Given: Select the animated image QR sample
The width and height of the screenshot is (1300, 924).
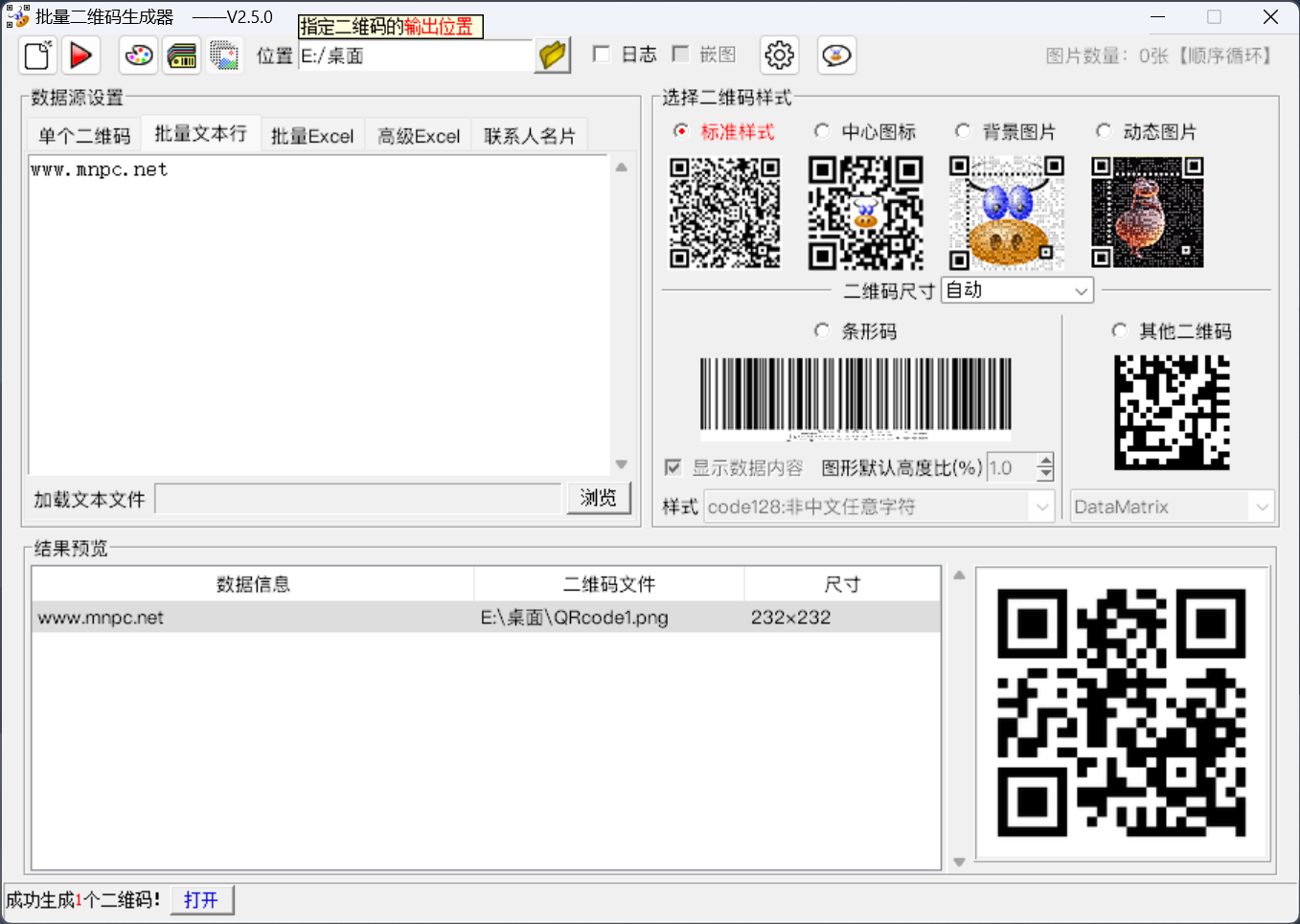Looking at the screenshot, I should pos(1148,213).
